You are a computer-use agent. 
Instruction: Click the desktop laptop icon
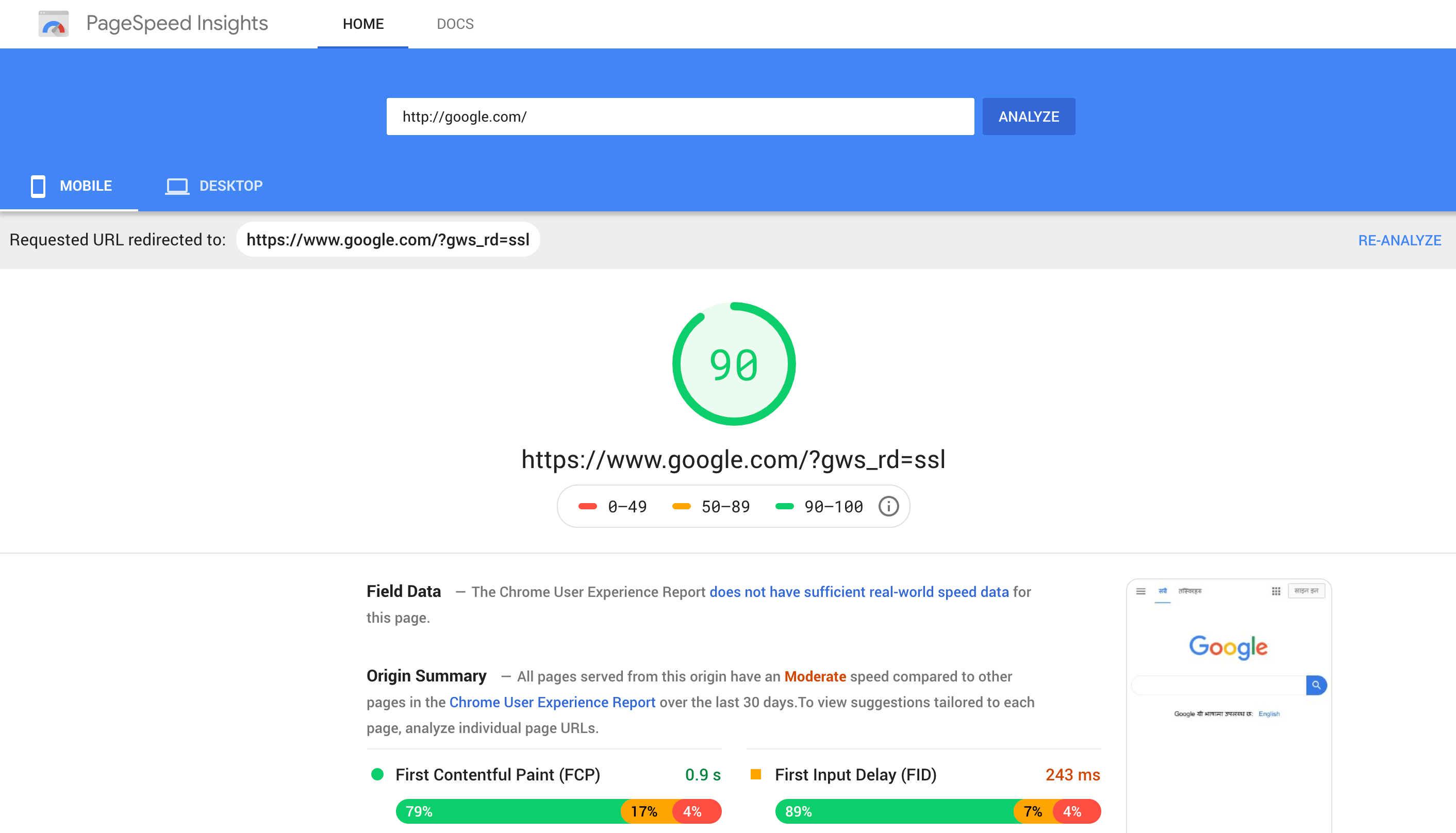pyautogui.click(x=177, y=186)
